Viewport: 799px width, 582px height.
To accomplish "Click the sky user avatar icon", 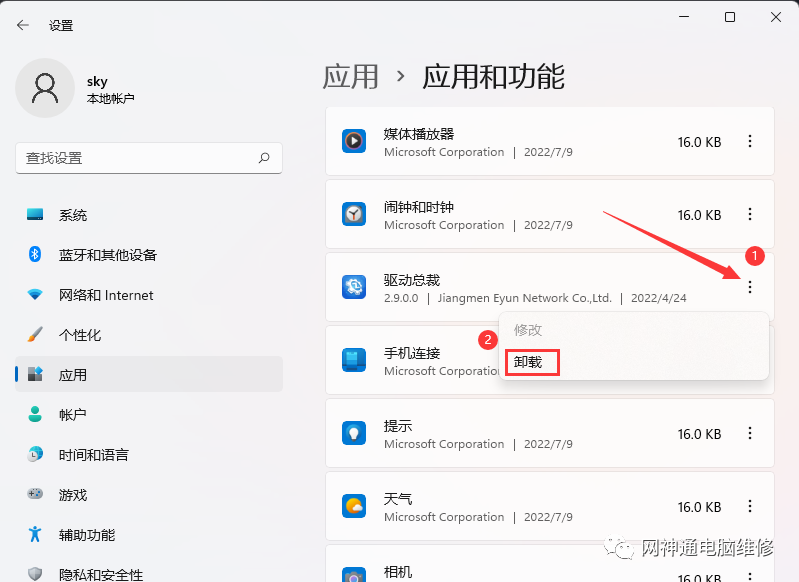I will (x=45, y=88).
